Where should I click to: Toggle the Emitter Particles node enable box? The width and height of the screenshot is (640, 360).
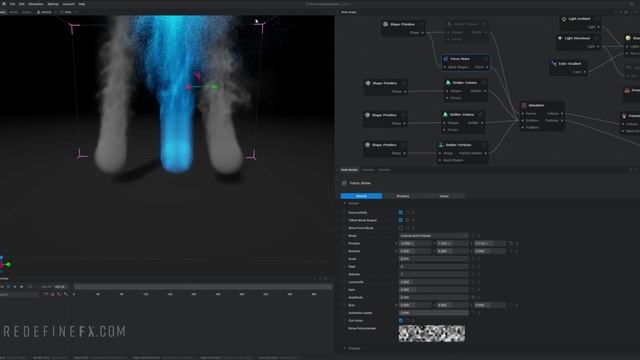pyautogui.click(x=484, y=145)
